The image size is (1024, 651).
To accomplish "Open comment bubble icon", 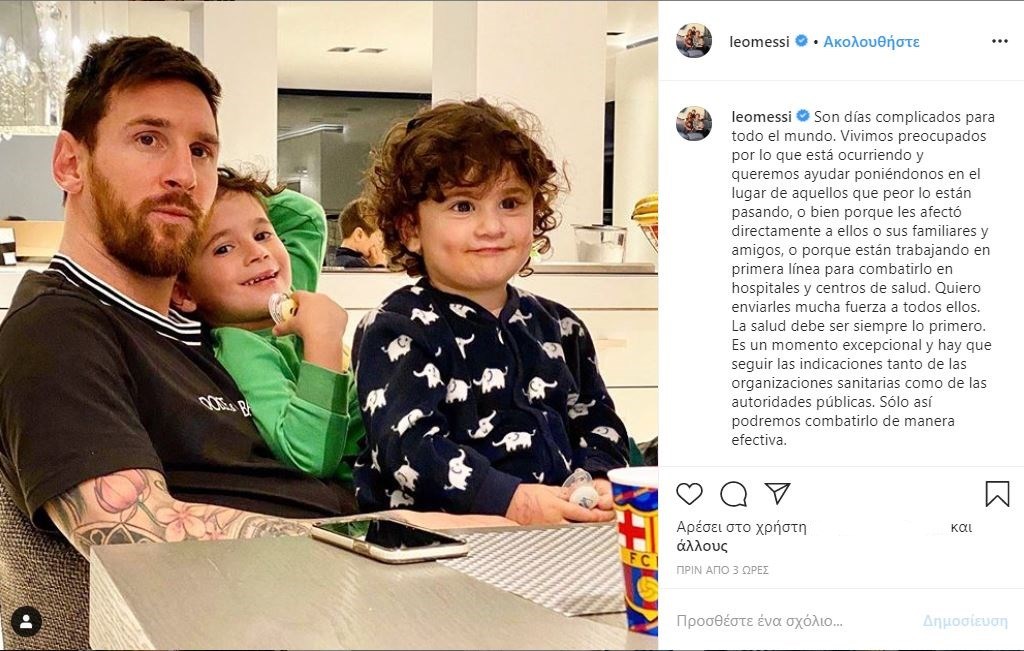I will tap(733, 494).
